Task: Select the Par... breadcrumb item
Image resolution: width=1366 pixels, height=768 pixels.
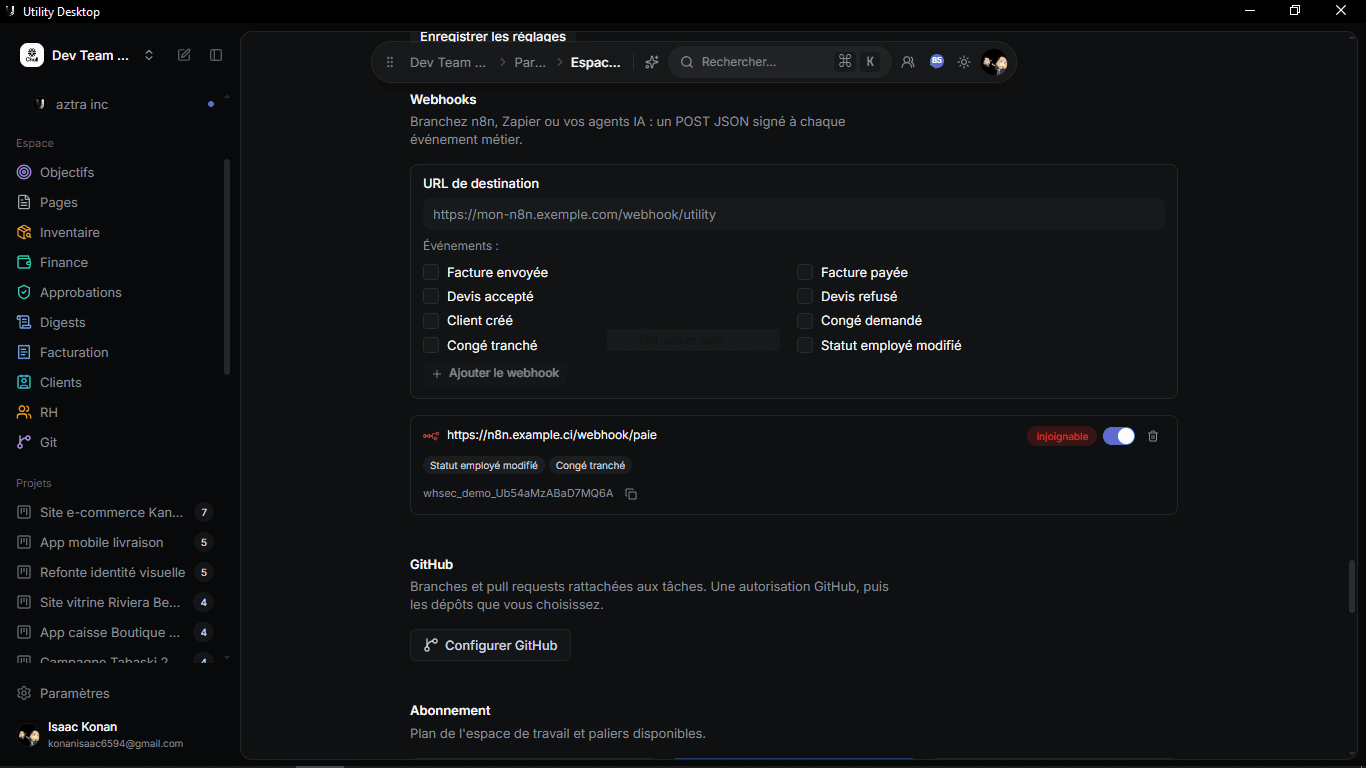Action: [x=531, y=62]
